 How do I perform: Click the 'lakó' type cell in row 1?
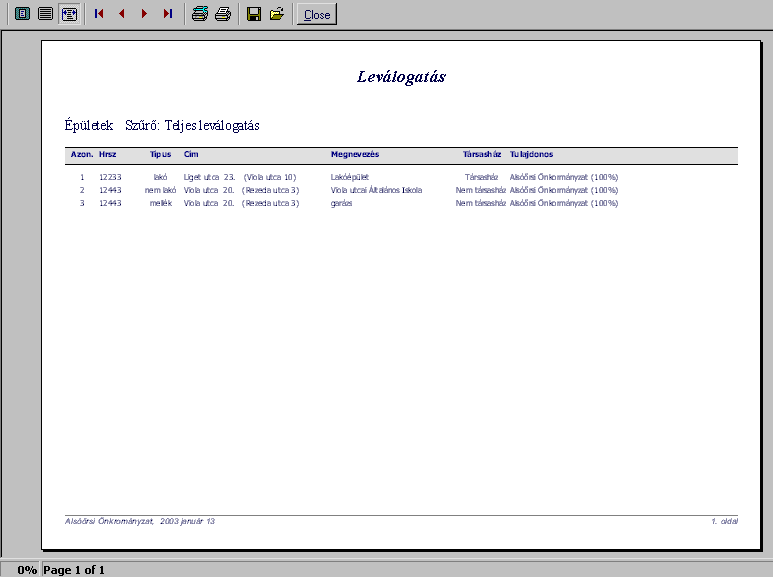pyautogui.click(x=160, y=177)
